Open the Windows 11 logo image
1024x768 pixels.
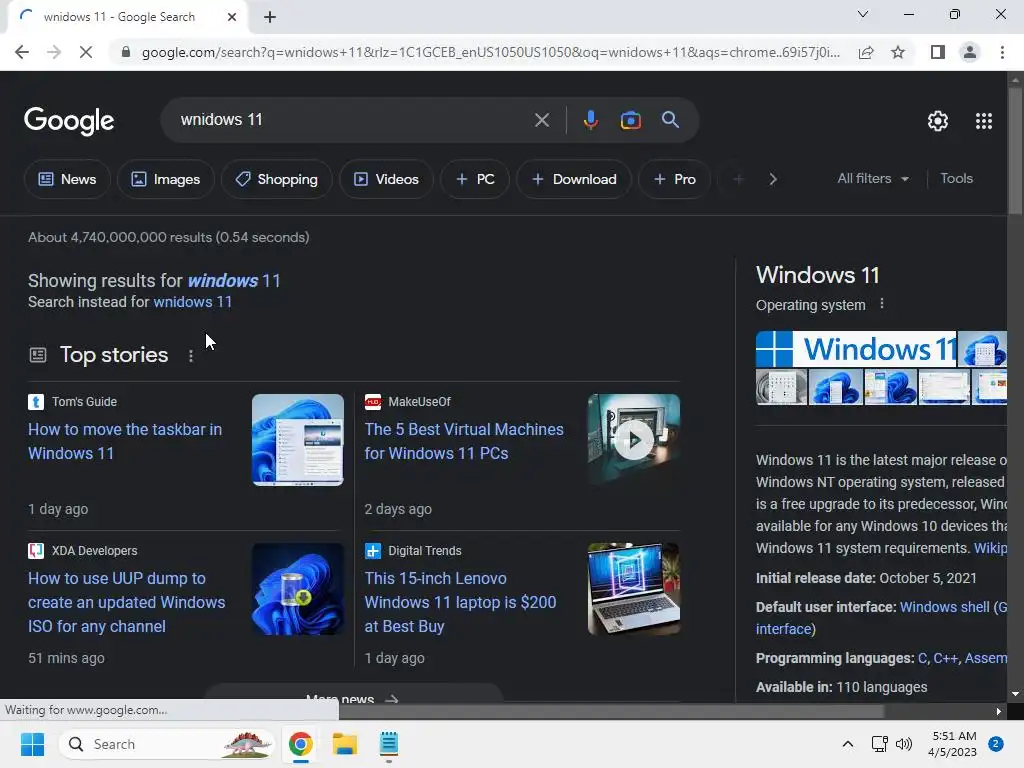coord(856,349)
